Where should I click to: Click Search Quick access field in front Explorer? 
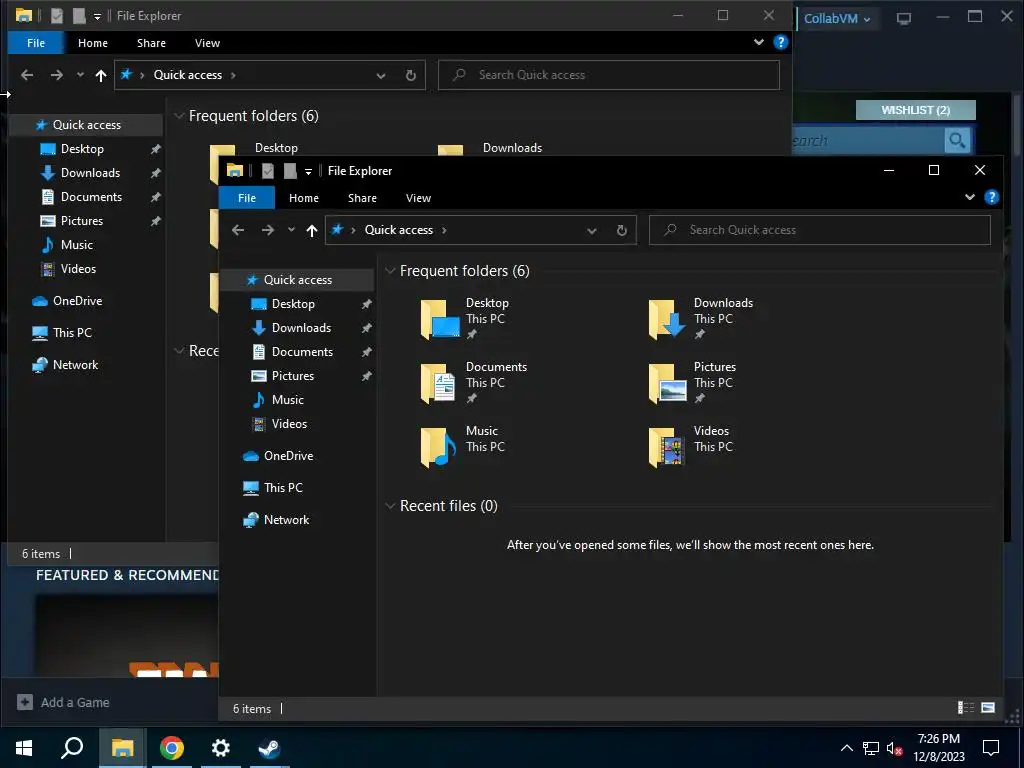click(x=820, y=230)
